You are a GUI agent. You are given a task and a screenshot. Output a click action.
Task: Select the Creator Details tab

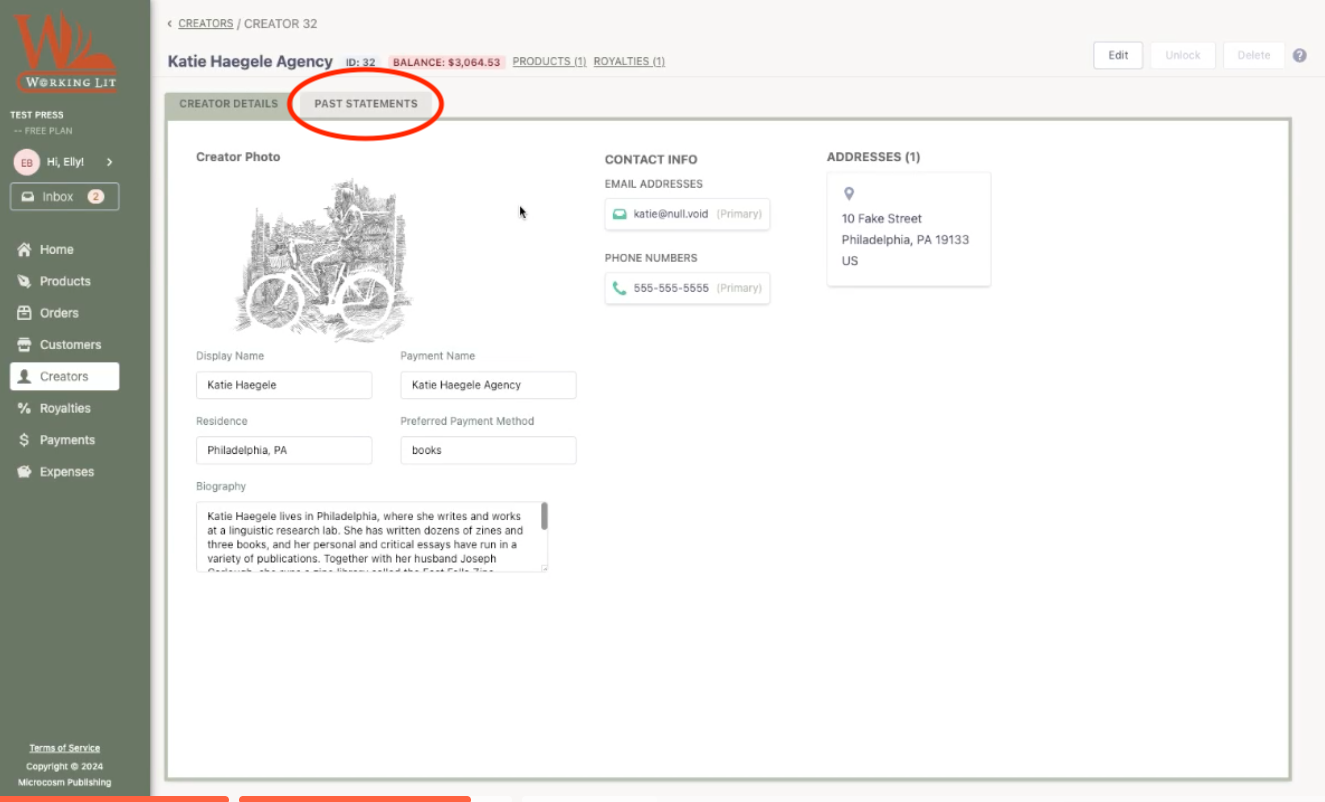[228, 104]
